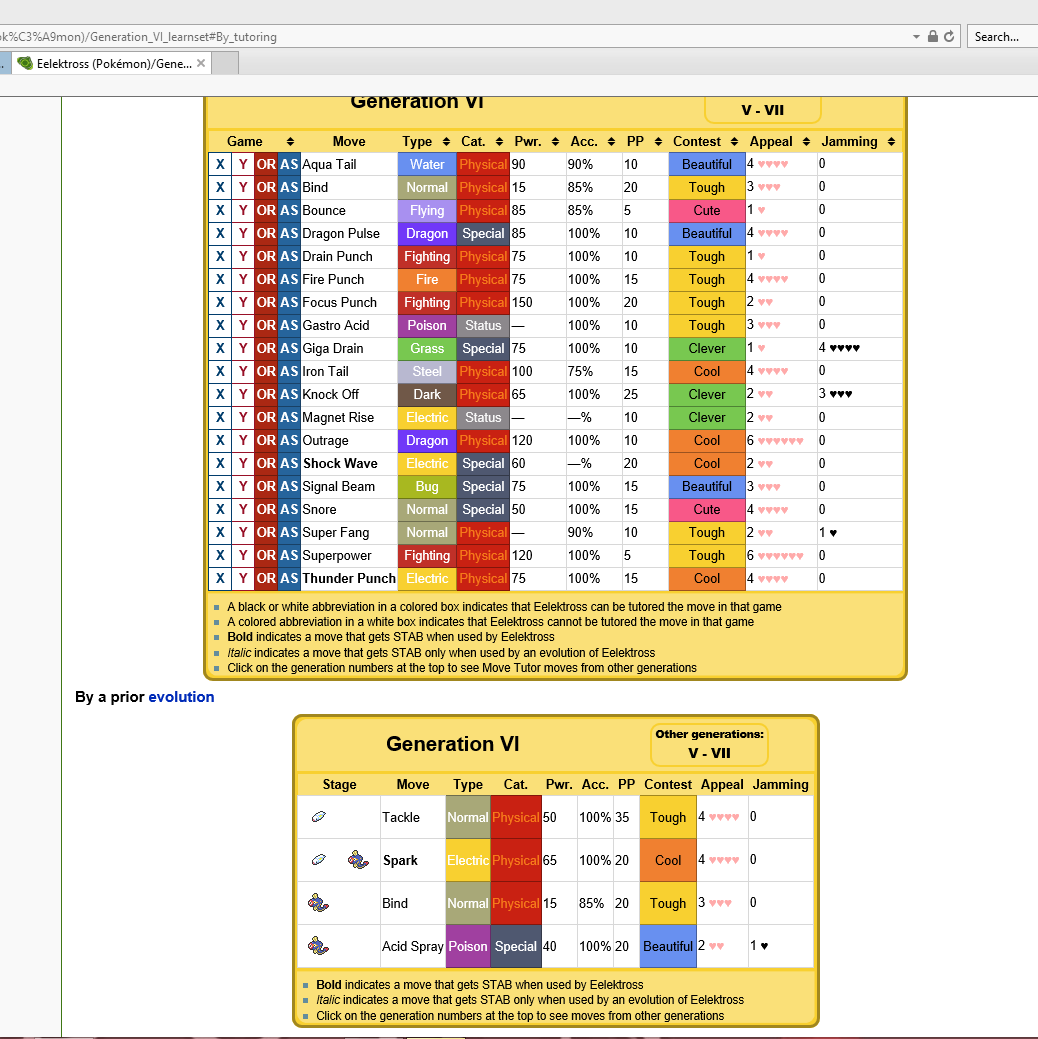The height and width of the screenshot is (1039, 1038).
Task: Open the Super Fang move link
Action: [335, 533]
